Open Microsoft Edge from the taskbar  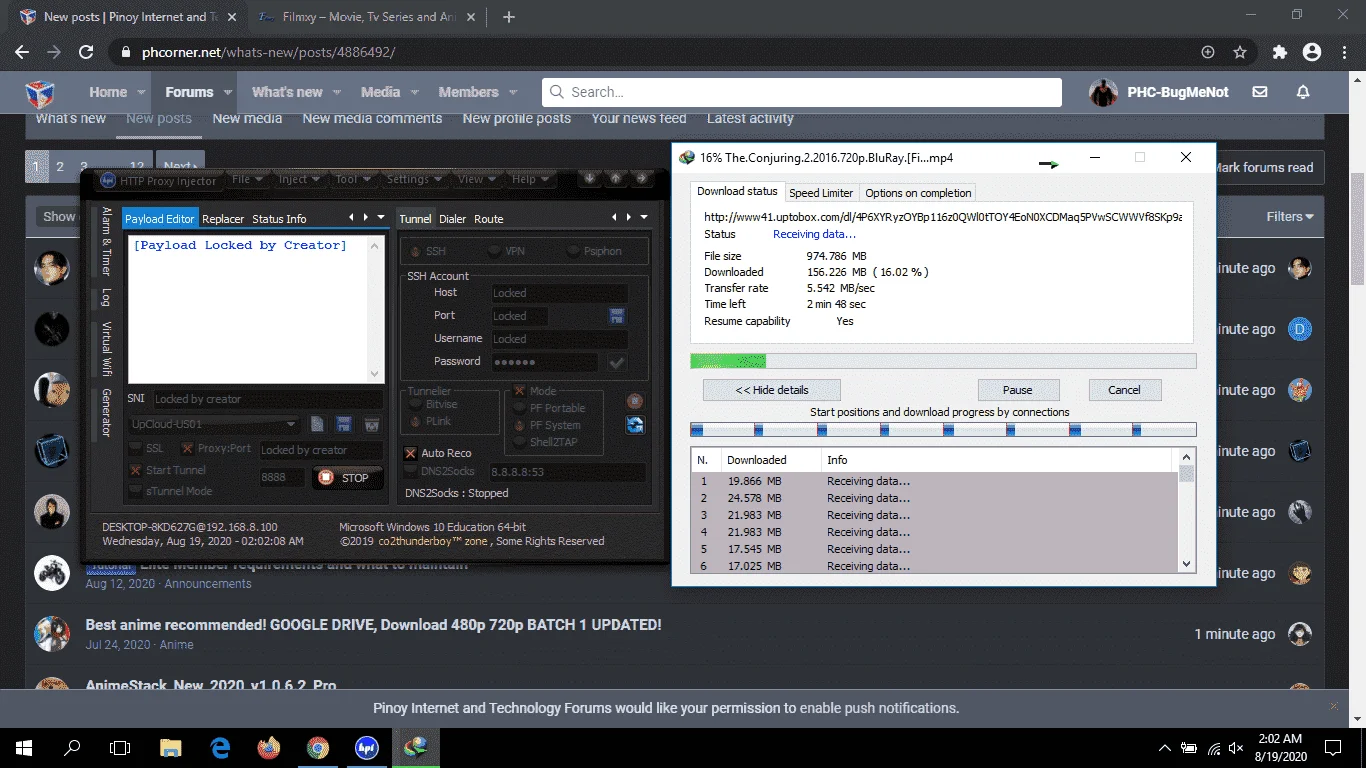coord(220,747)
